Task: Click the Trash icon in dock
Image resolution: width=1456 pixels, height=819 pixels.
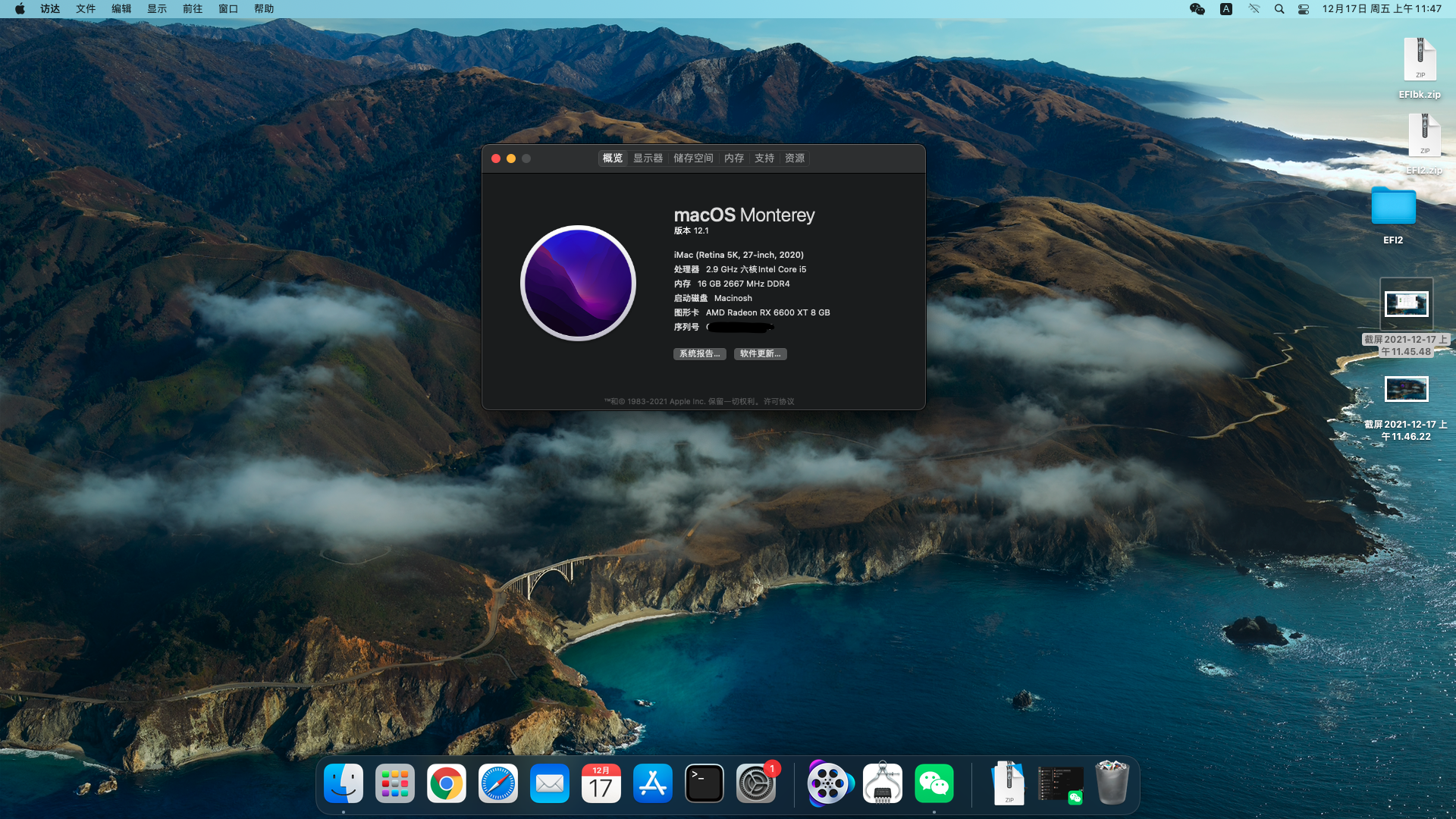Action: coord(1112,784)
